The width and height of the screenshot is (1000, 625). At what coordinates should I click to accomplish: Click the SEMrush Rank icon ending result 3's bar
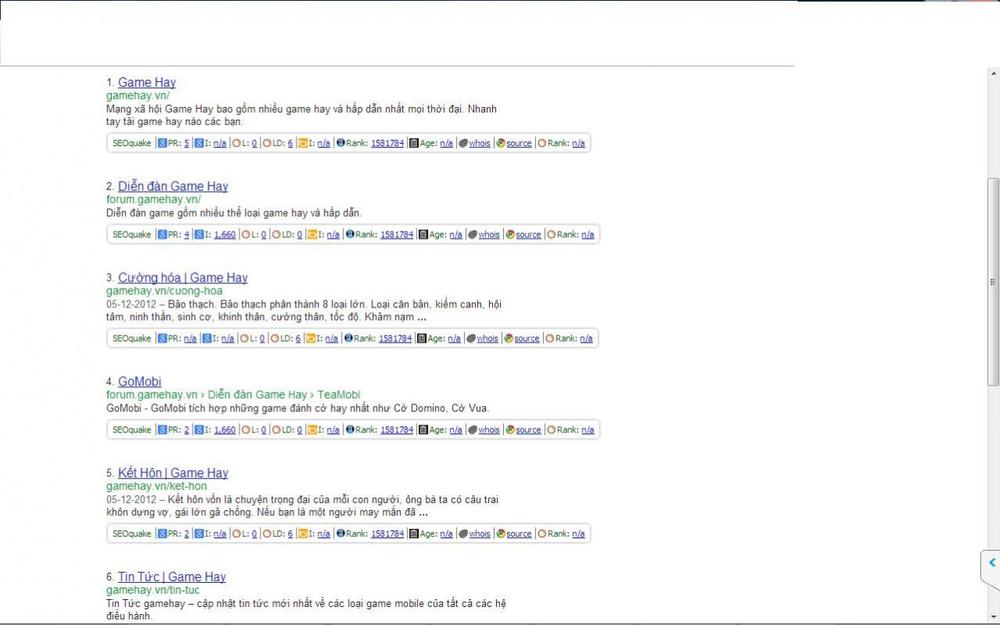click(x=550, y=338)
